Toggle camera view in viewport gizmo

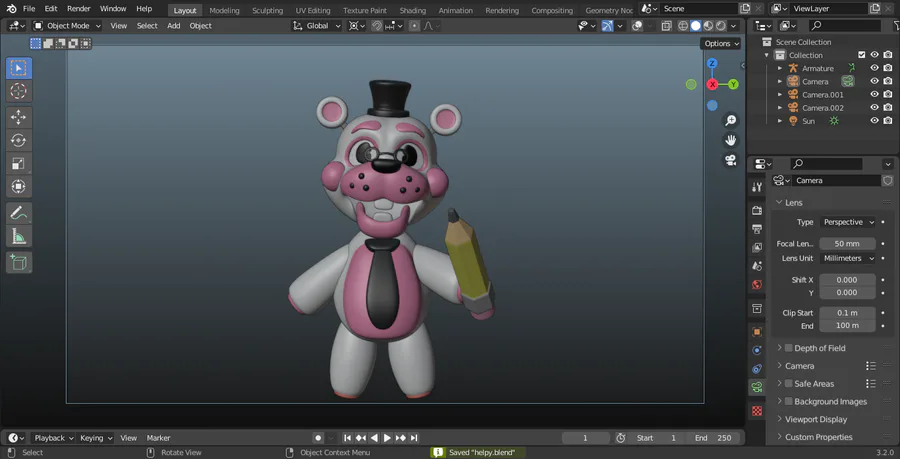[731, 160]
